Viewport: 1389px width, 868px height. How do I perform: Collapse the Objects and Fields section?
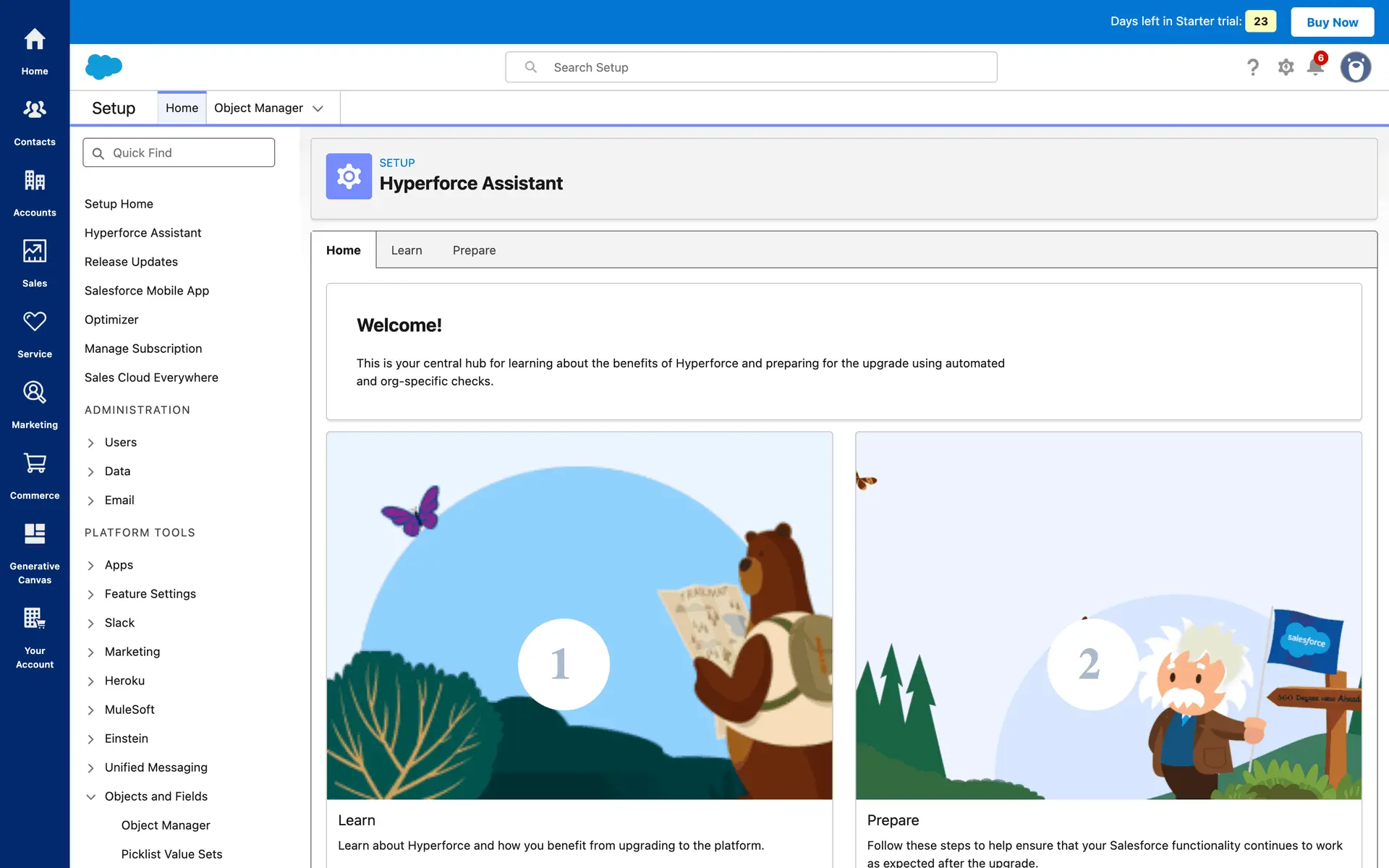tap(91, 797)
